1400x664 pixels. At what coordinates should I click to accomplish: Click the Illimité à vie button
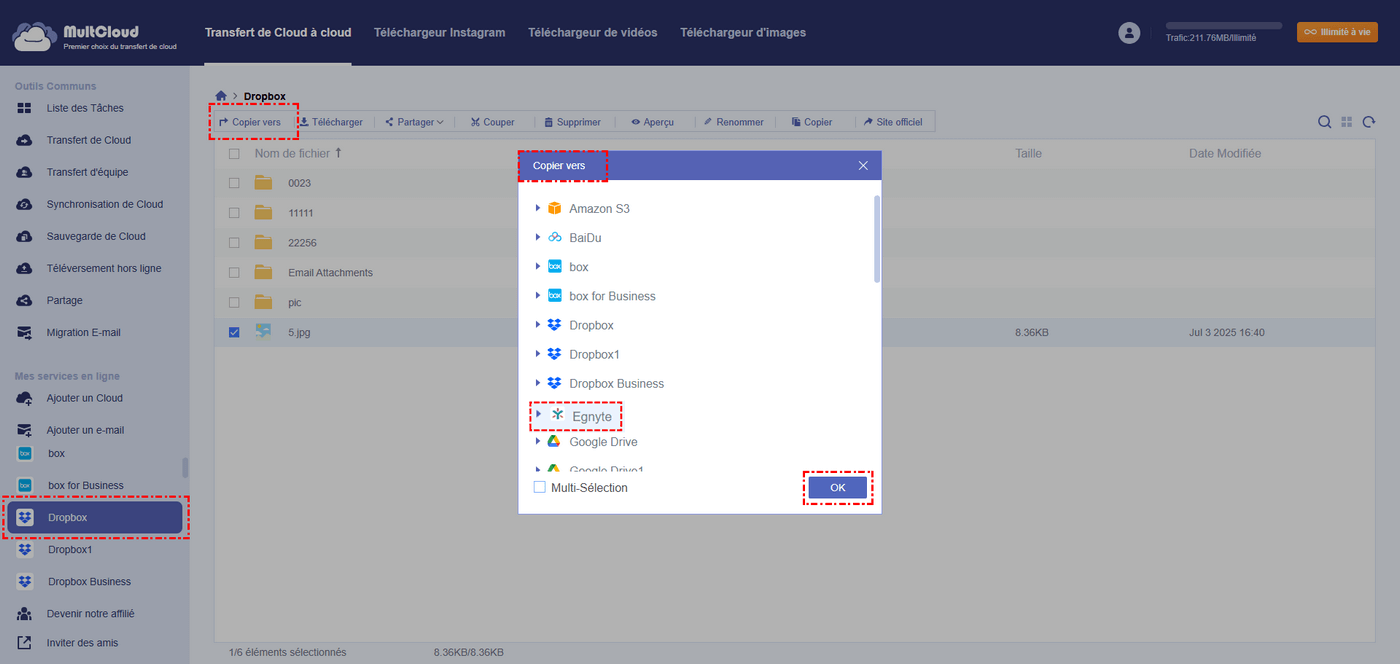tap(1337, 32)
